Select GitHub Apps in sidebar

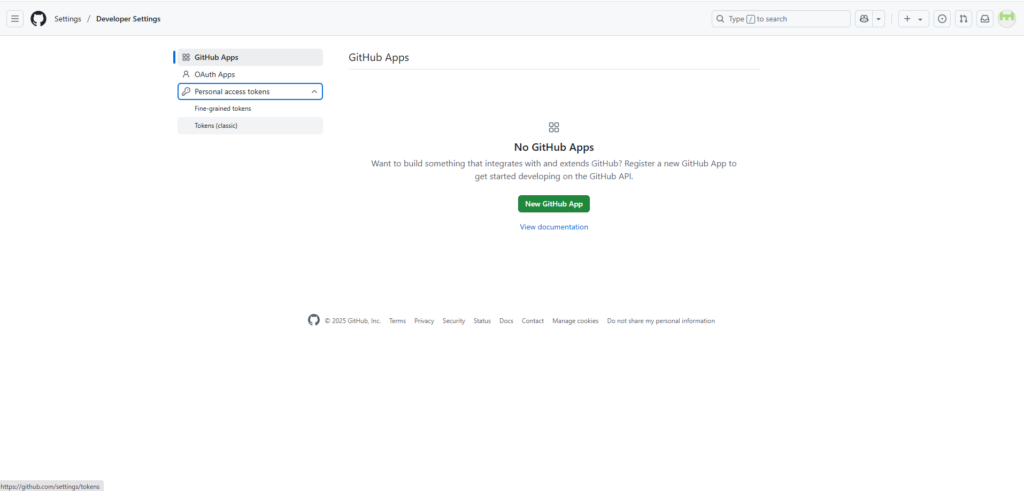click(250, 57)
